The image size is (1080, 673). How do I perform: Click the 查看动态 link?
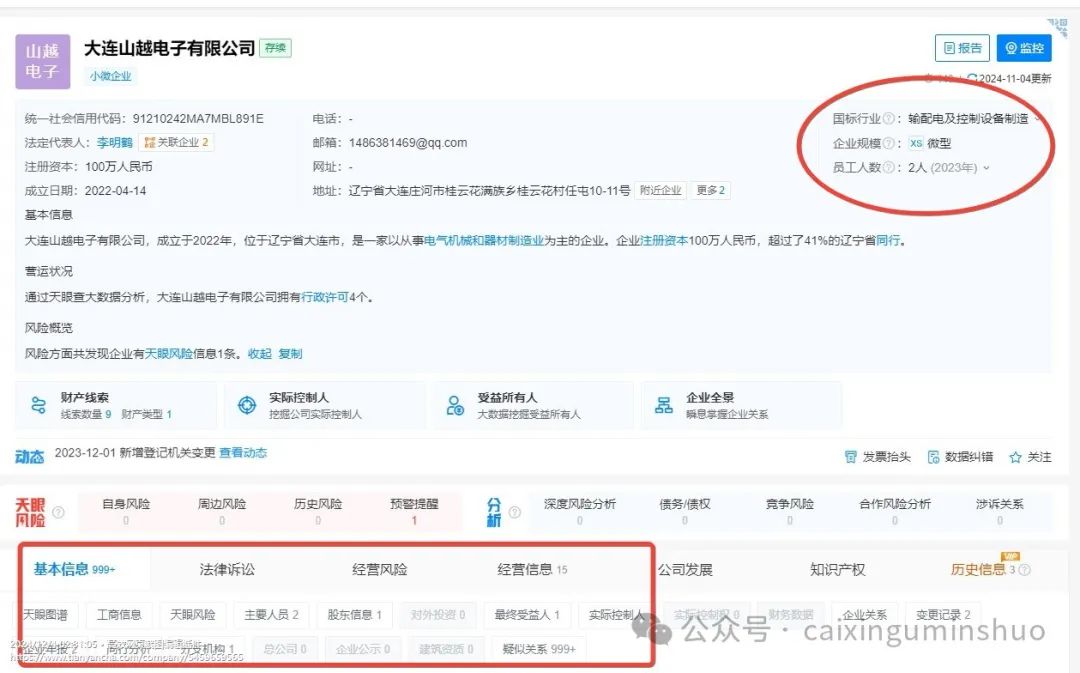tap(243, 453)
